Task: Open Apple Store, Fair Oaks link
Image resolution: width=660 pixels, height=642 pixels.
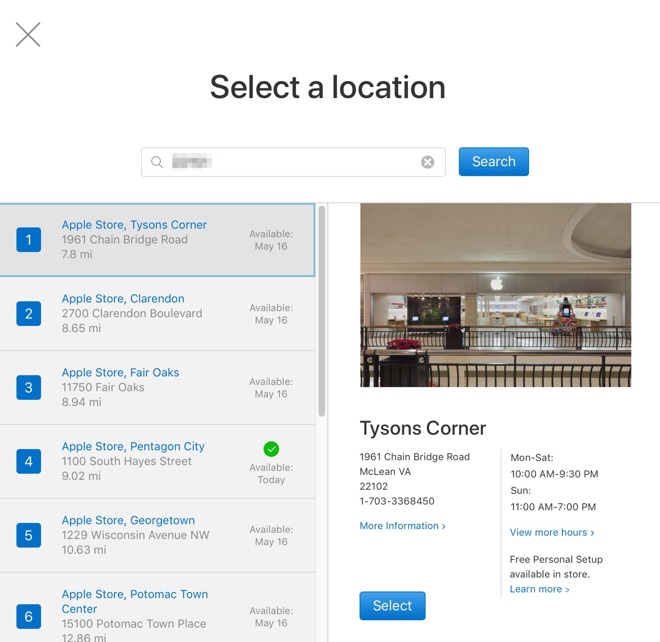Action: click(x=120, y=373)
